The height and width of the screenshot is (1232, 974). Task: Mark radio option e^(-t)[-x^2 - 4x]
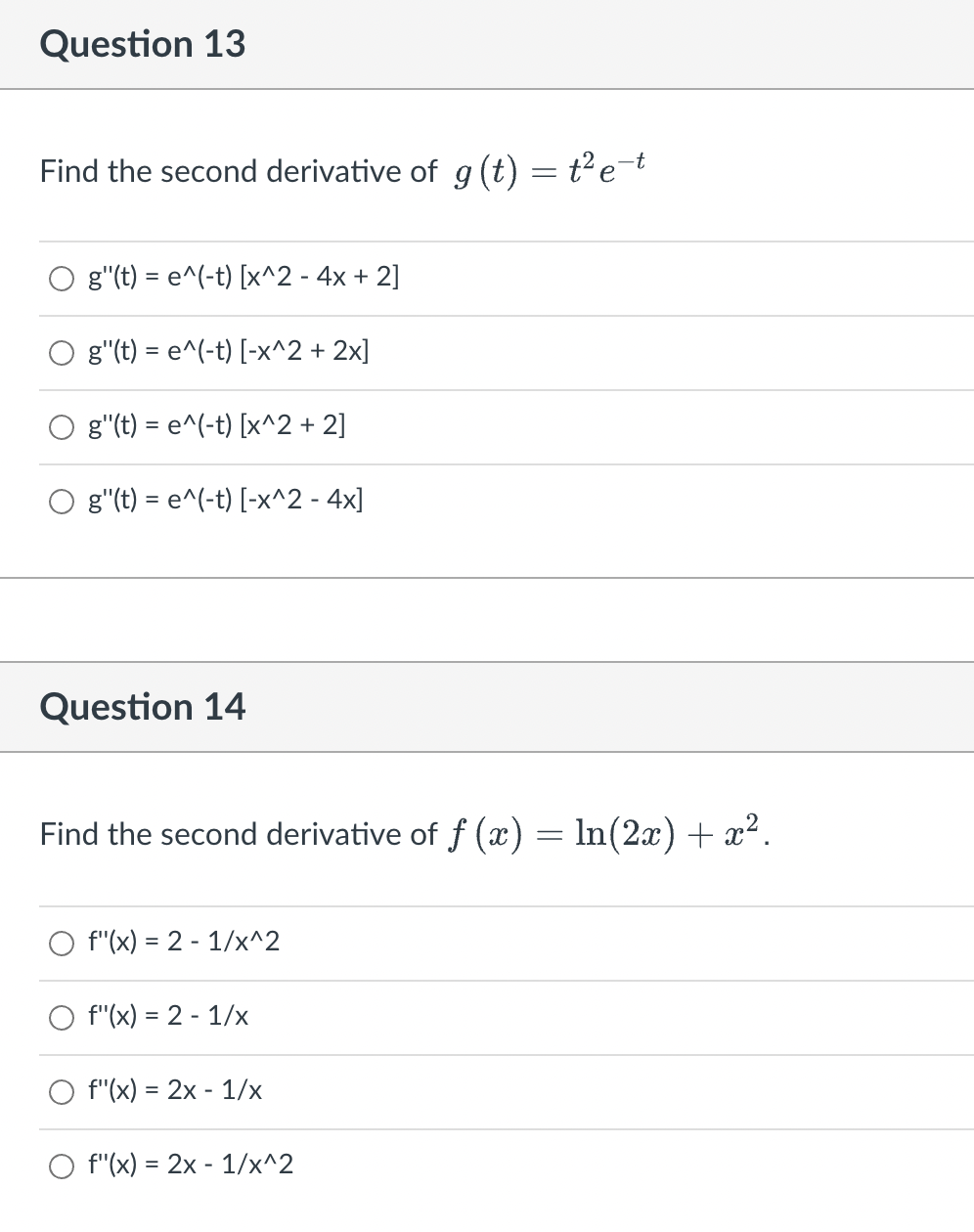pyautogui.click(x=62, y=502)
